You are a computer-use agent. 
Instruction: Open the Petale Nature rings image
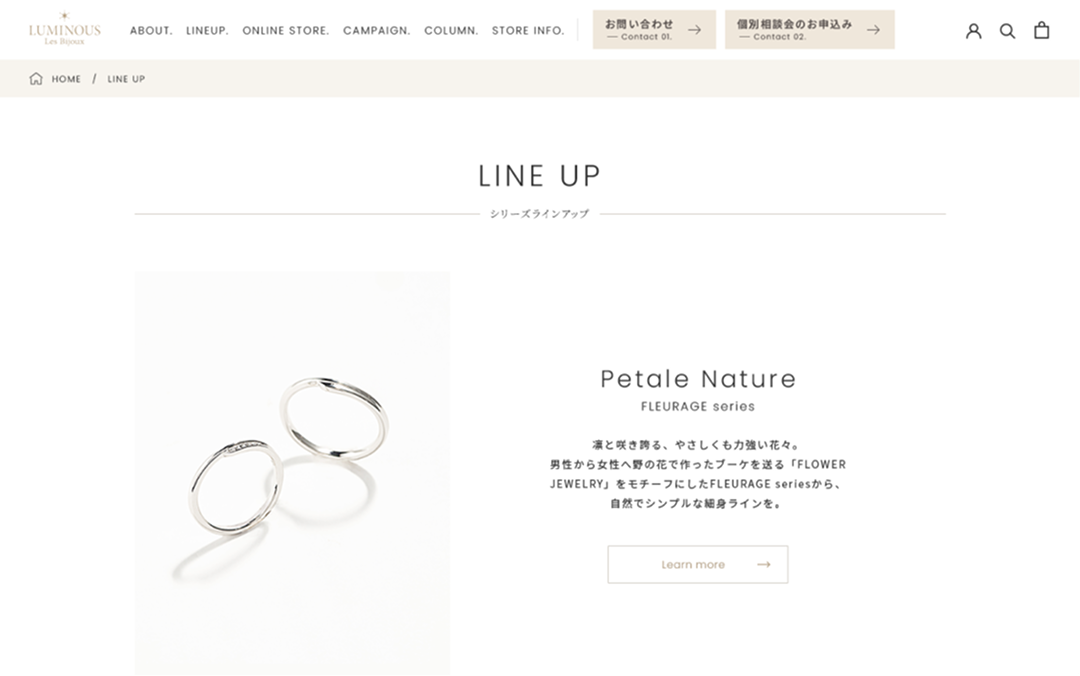pyautogui.click(x=292, y=473)
